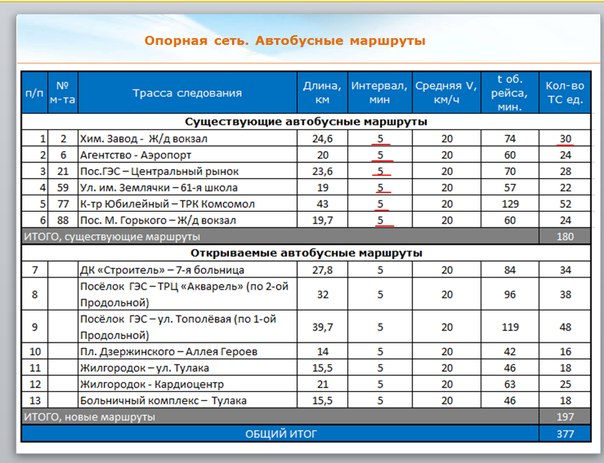This screenshot has width=604, height=463.
Task: Click the 'Средняя V, км/ч' column header
Action: pos(446,93)
